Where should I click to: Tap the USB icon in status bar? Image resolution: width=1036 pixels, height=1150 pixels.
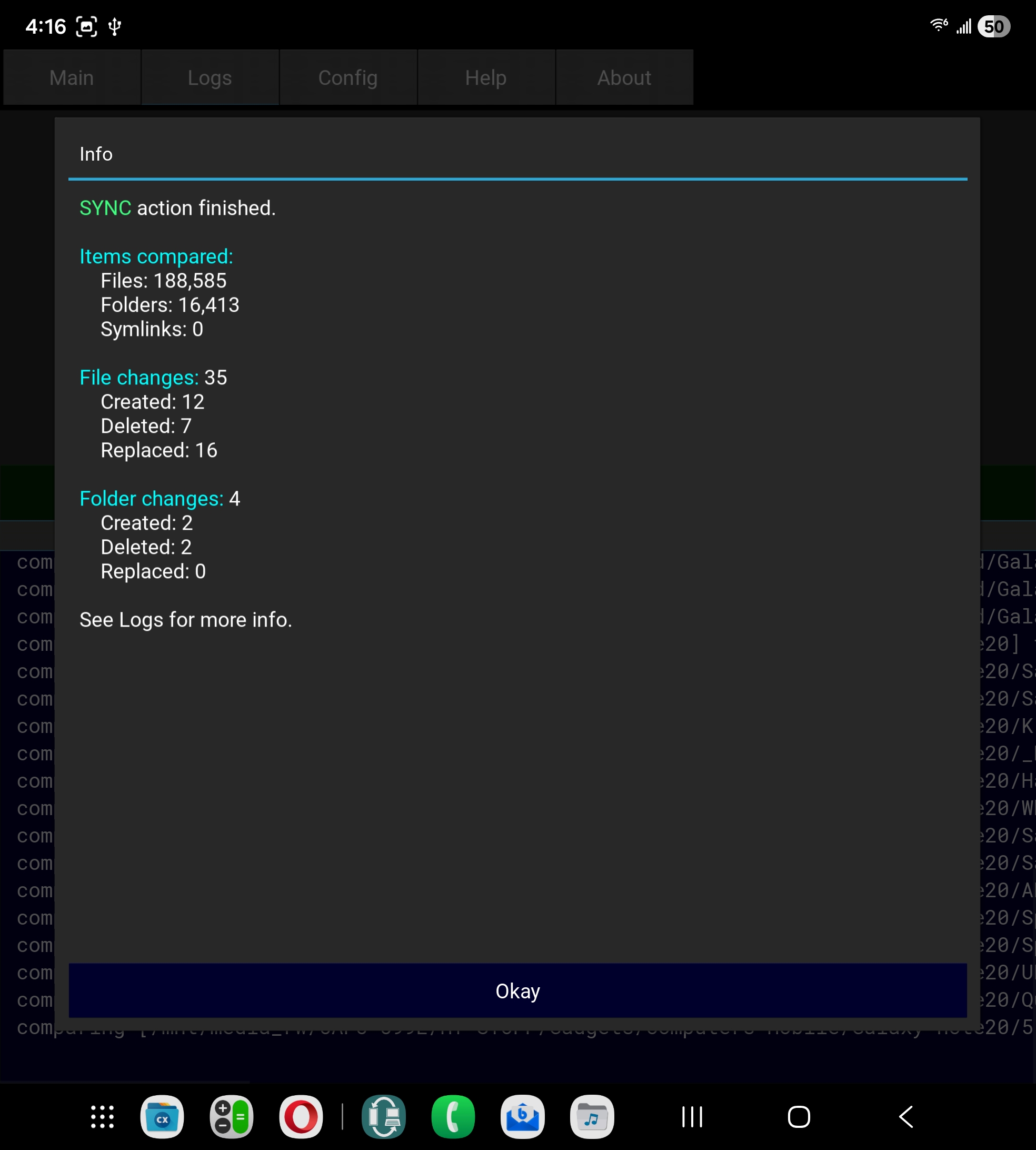tap(115, 27)
